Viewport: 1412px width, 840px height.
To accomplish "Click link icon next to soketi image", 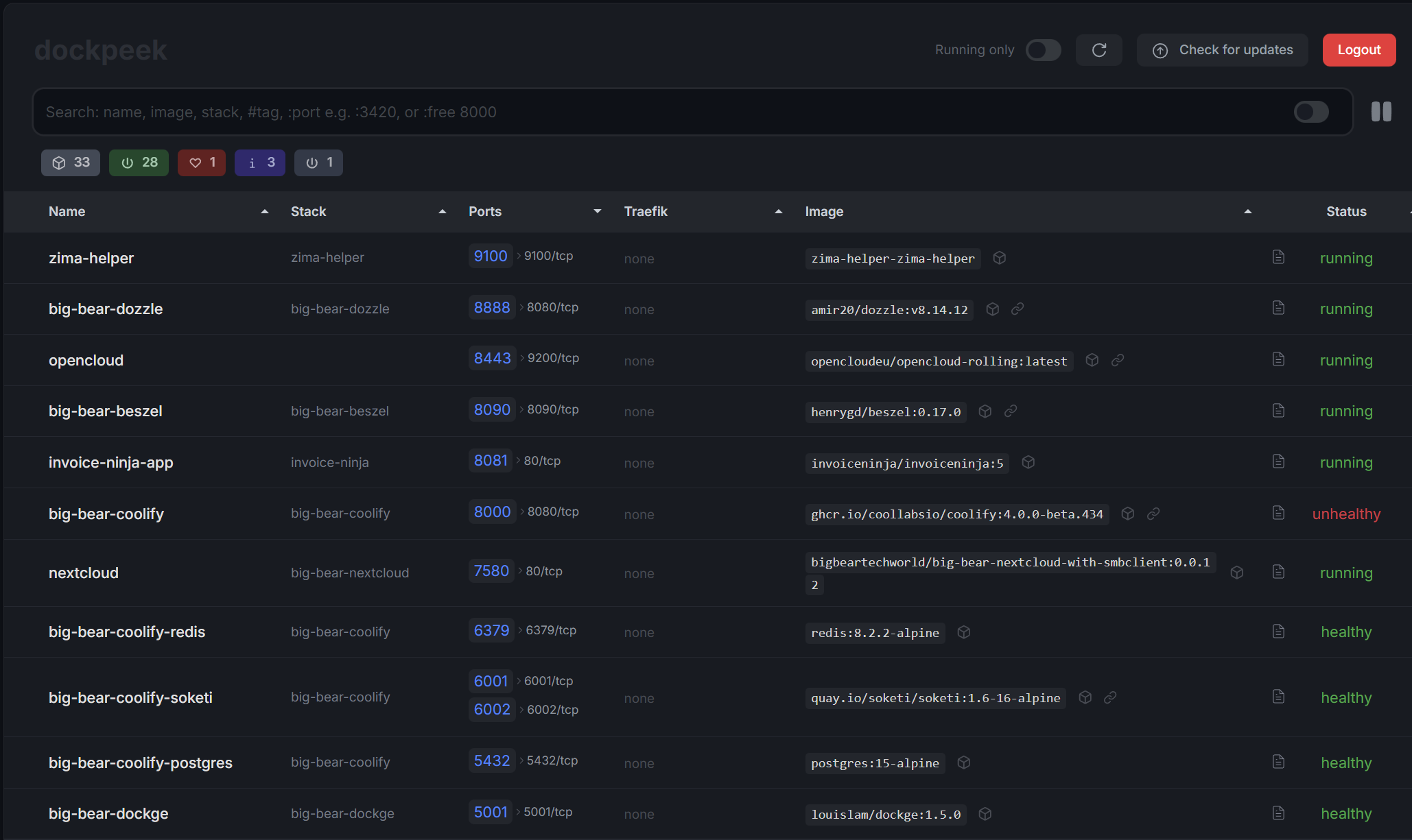I will [1110, 697].
